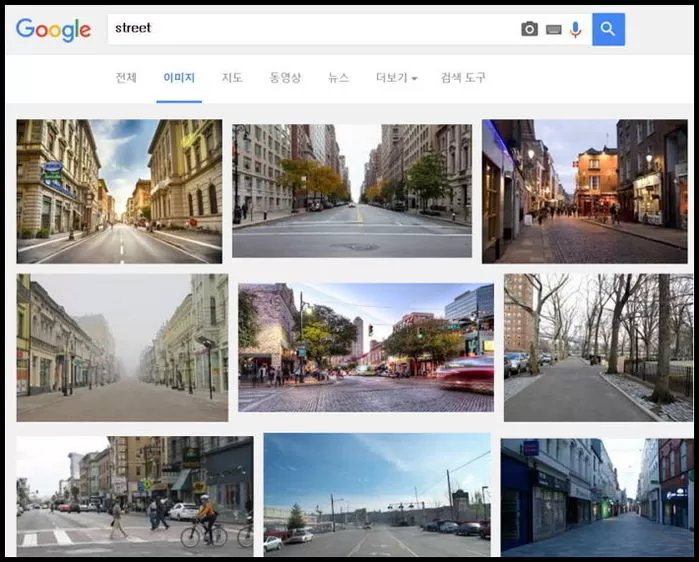Expand the 더보기 dropdown menu

coord(396,78)
